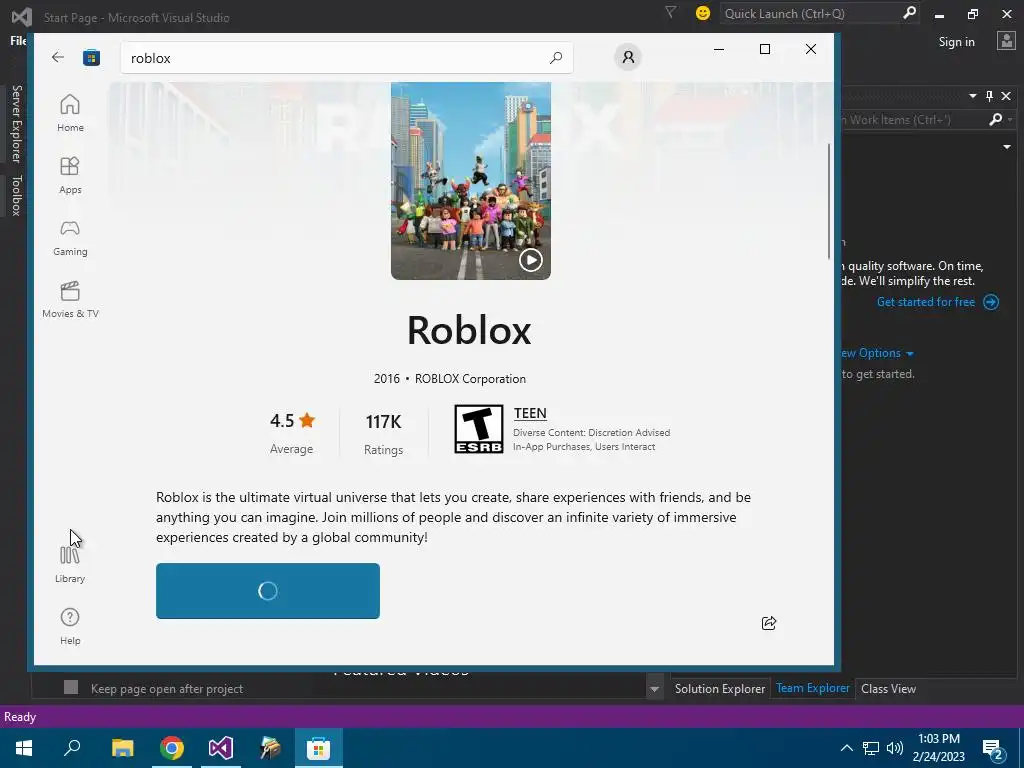Viewport: 1024px width, 768px height.
Task: Click the taskbar clock showing 1:03 PM
Action: coord(938,748)
